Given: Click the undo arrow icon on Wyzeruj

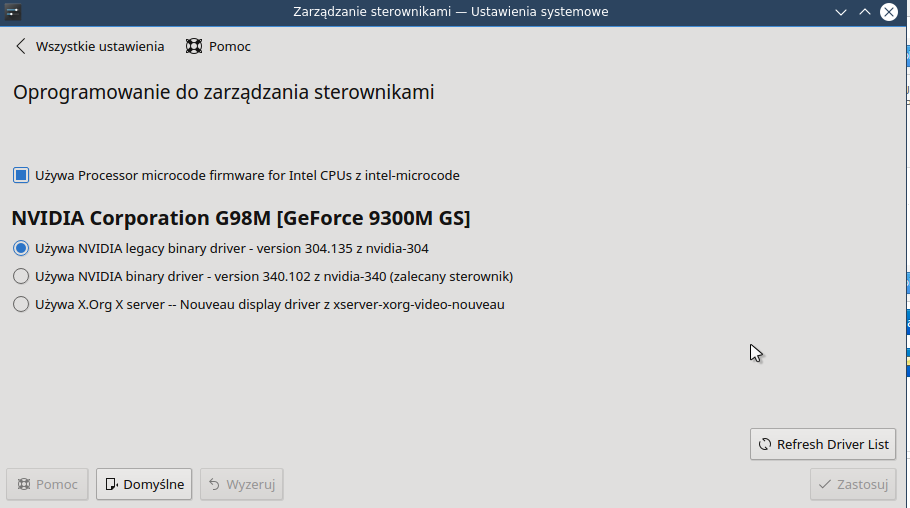Looking at the screenshot, I should coord(214,485).
